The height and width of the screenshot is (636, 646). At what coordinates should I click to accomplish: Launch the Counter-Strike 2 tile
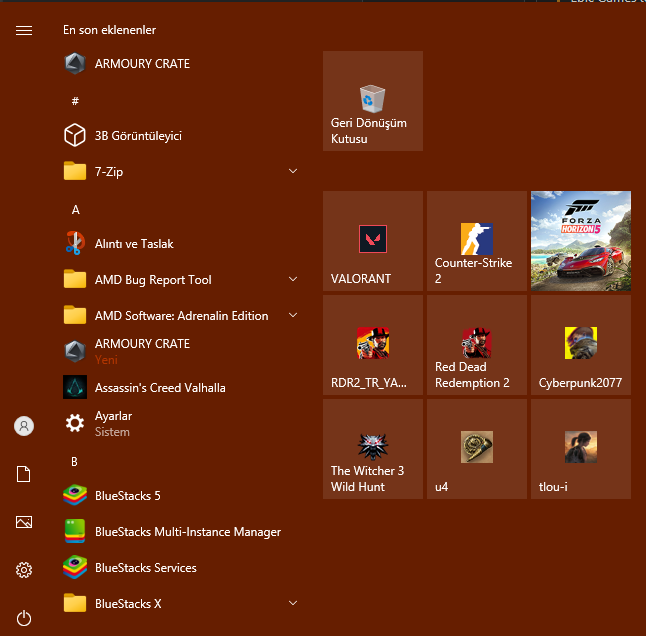tap(477, 241)
